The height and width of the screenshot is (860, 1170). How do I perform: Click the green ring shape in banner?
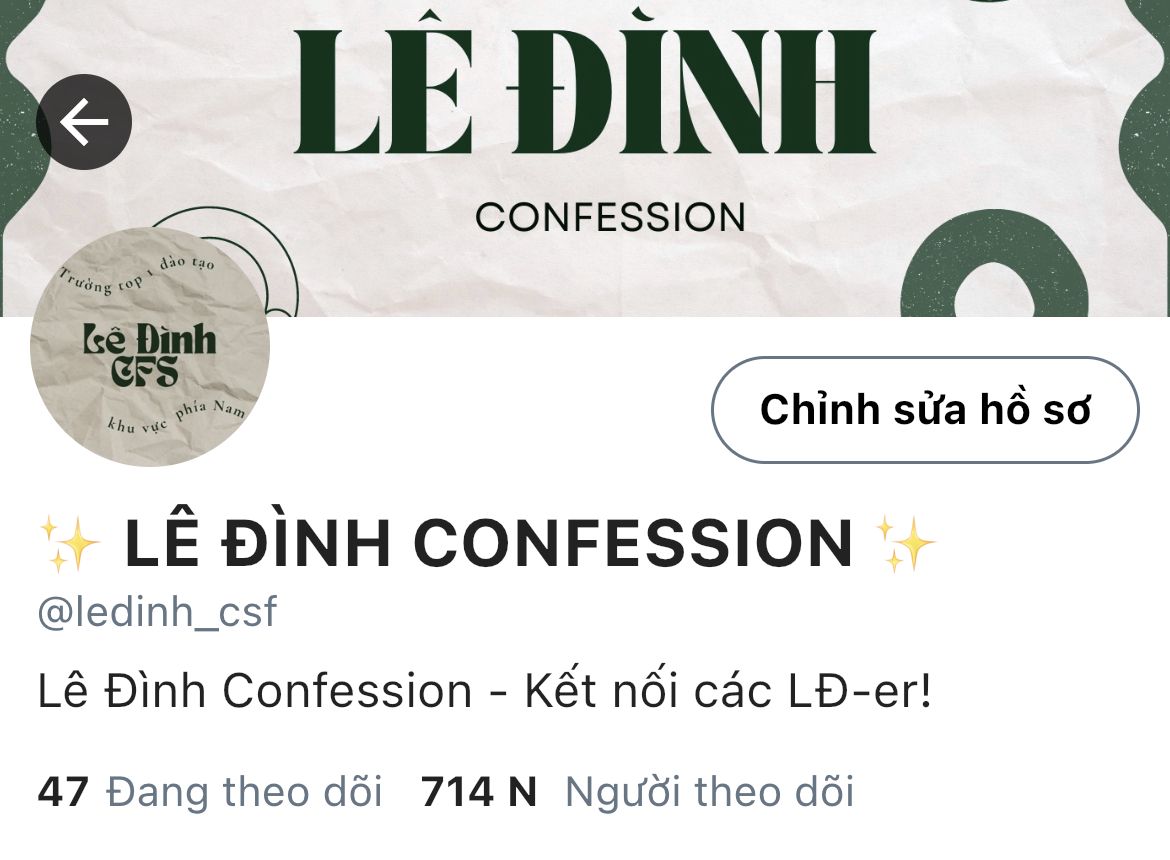pyautogui.click(x=995, y=269)
